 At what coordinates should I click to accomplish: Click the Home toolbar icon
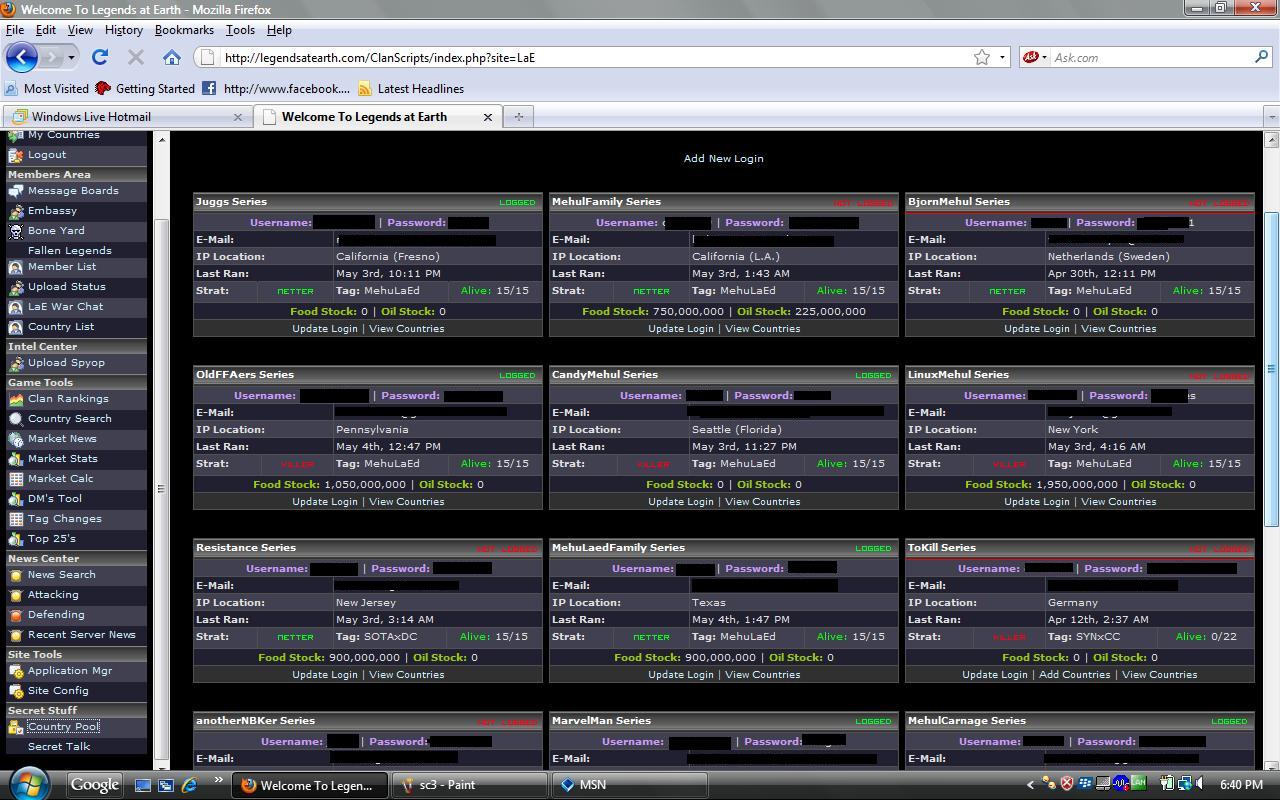pos(172,57)
